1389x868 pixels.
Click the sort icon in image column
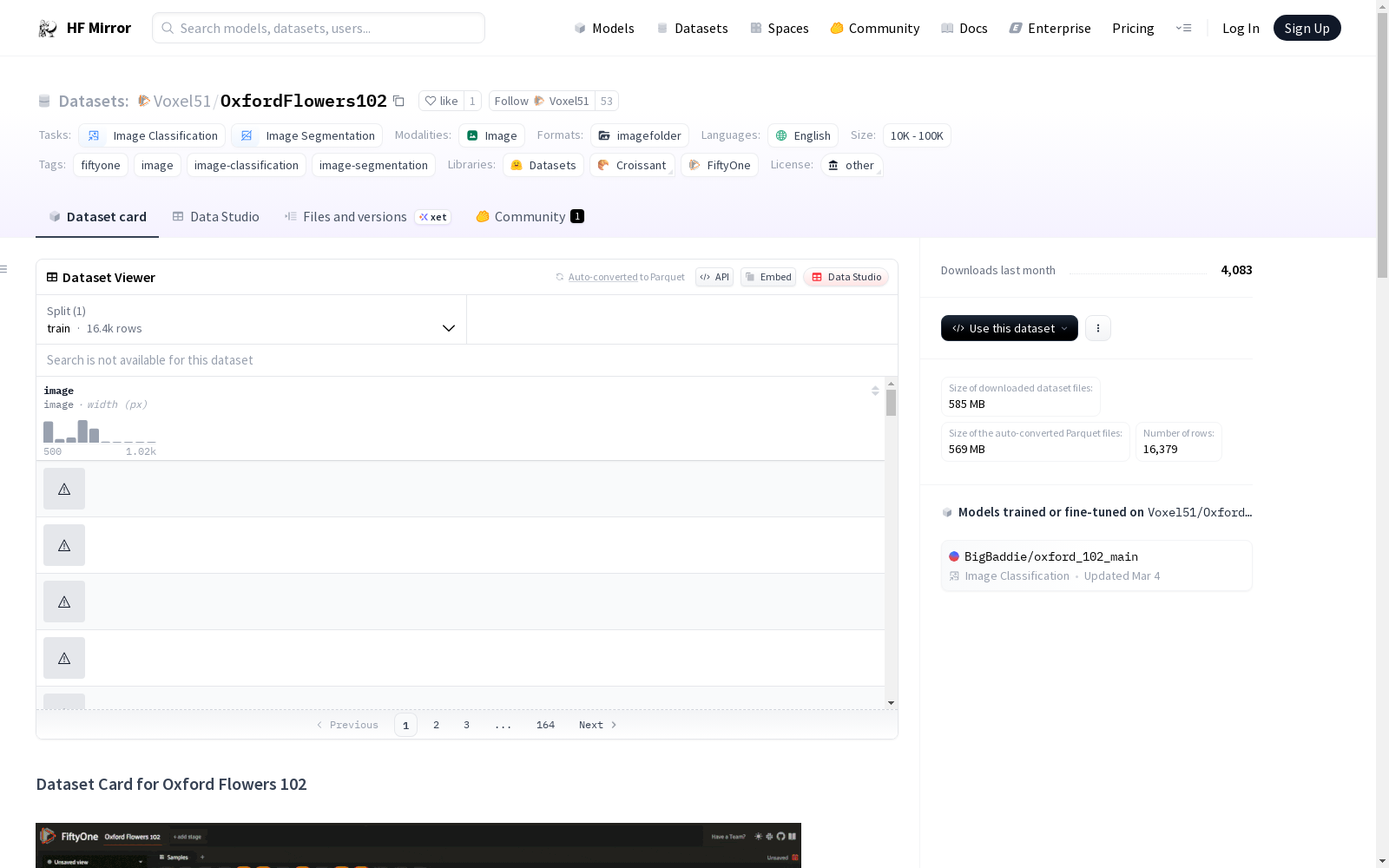tap(875, 391)
